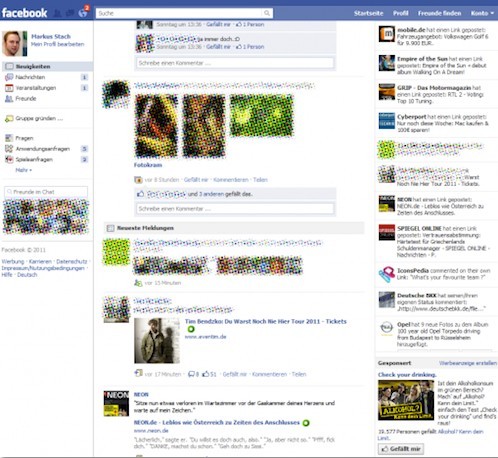498x458 pixels.
Task: Open messages icon in header
Action: tap(70, 13)
